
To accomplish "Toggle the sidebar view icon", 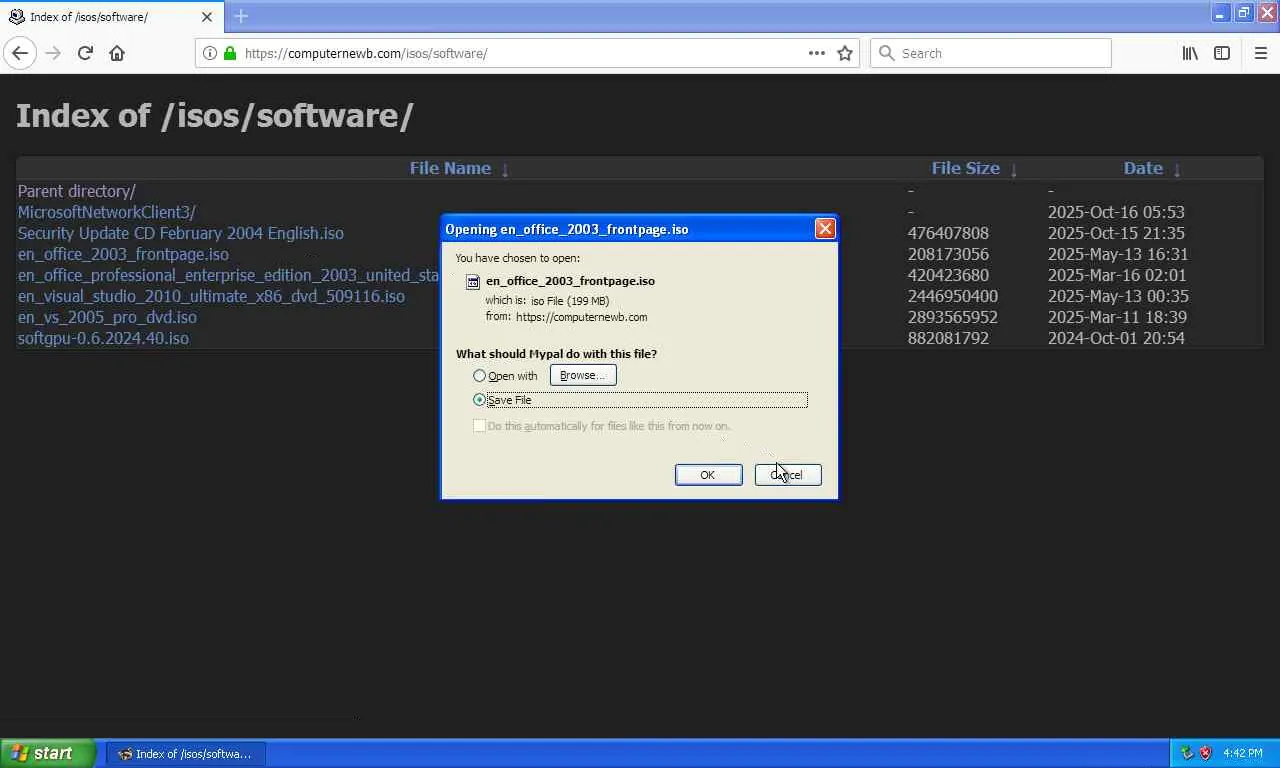I will click(x=1222, y=53).
